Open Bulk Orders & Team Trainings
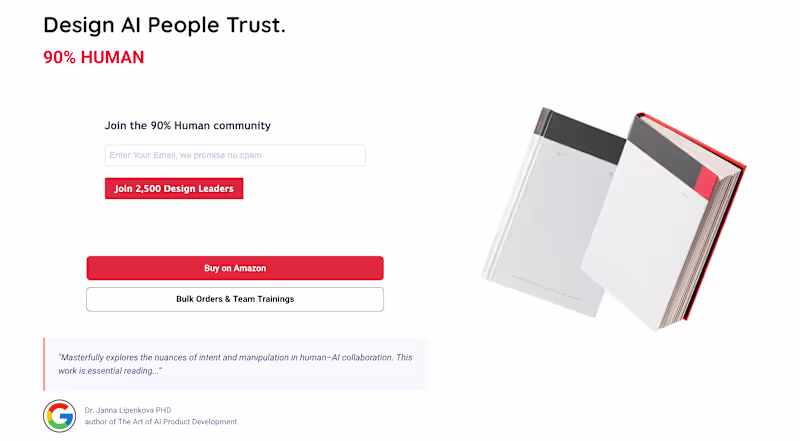800x441 pixels. coord(235,299)
